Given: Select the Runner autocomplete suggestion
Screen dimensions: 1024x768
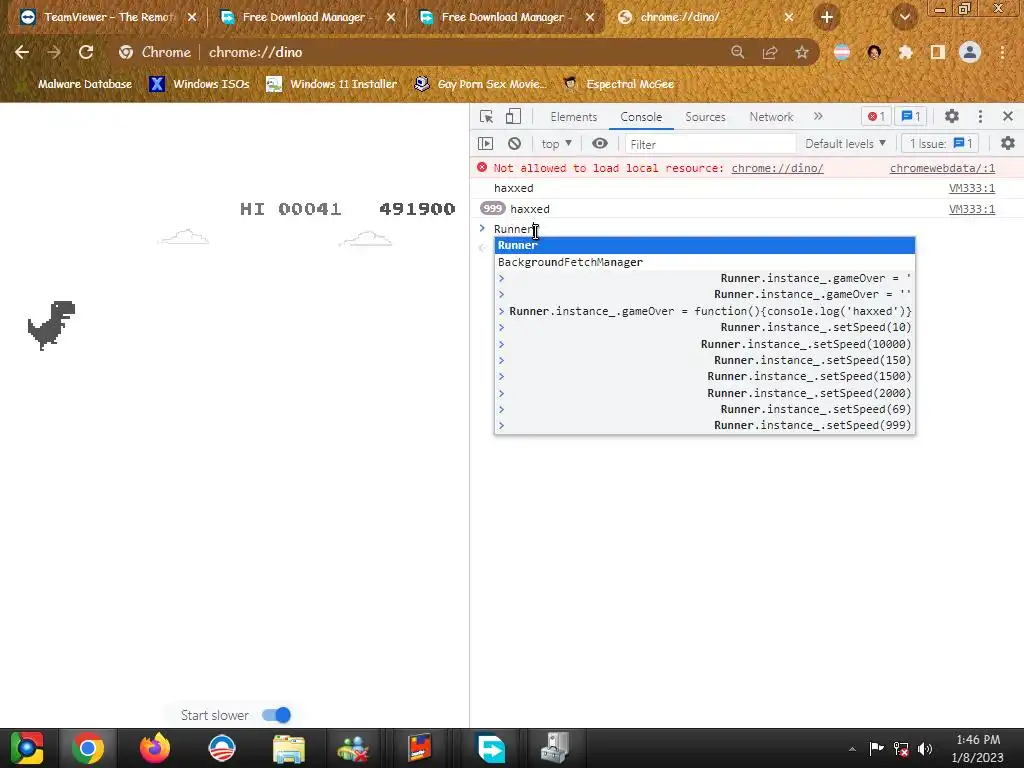Looking at the screenshot, I should [705, 246].
